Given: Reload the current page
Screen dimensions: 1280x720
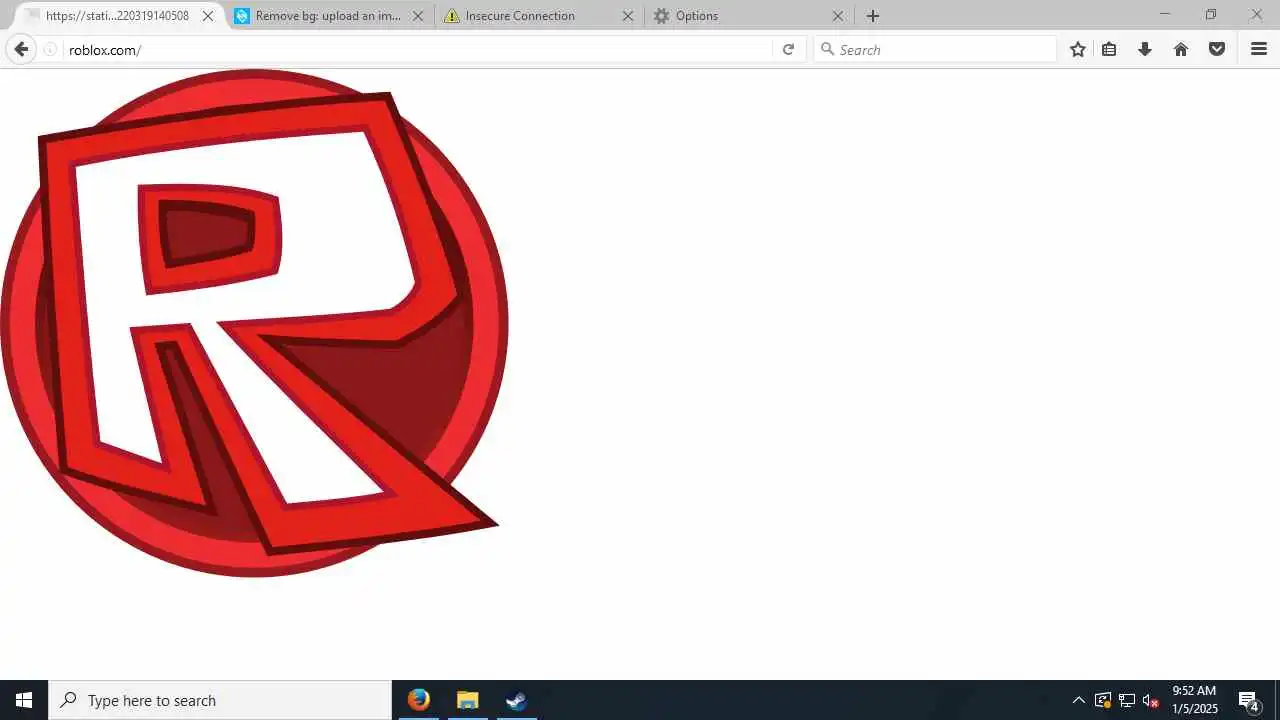Looking at the screenshot, I should pos(788,49).
